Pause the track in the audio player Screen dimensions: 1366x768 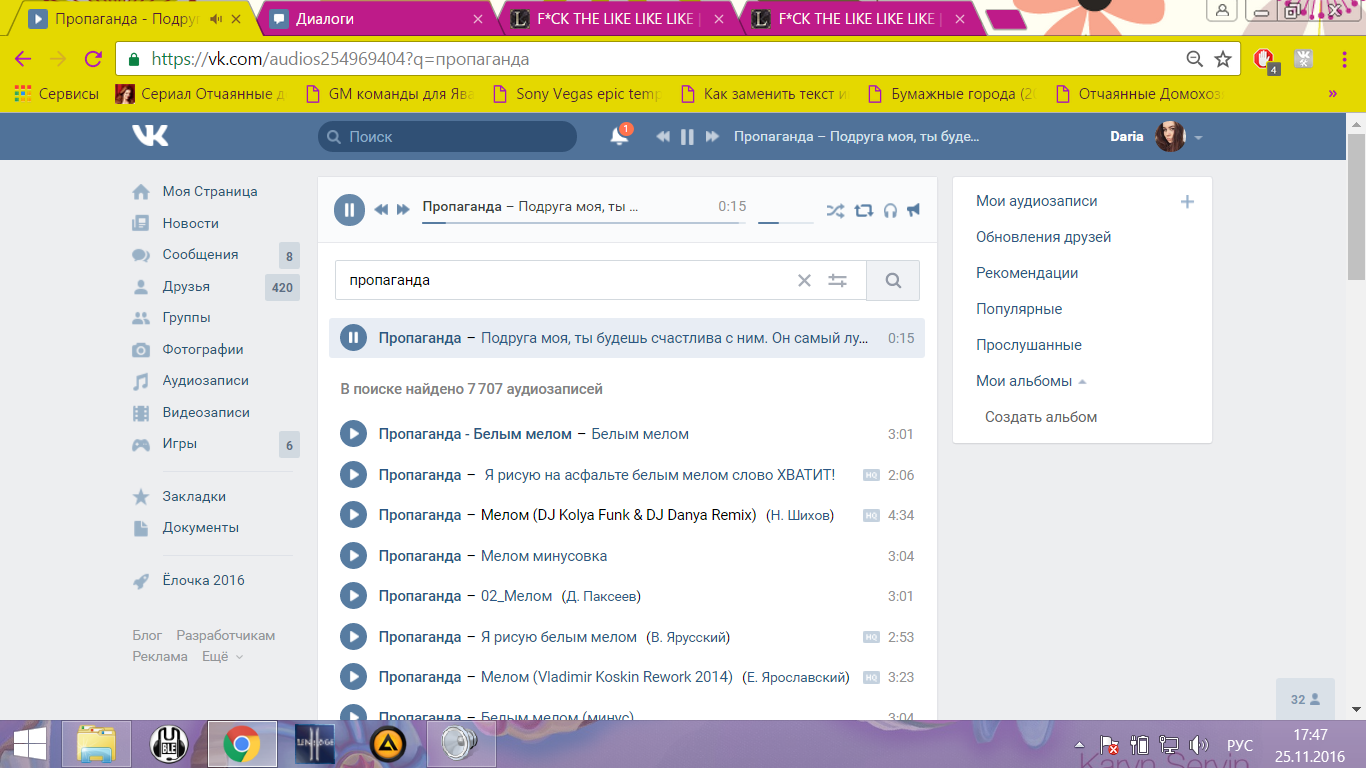[x=349, y=209]
